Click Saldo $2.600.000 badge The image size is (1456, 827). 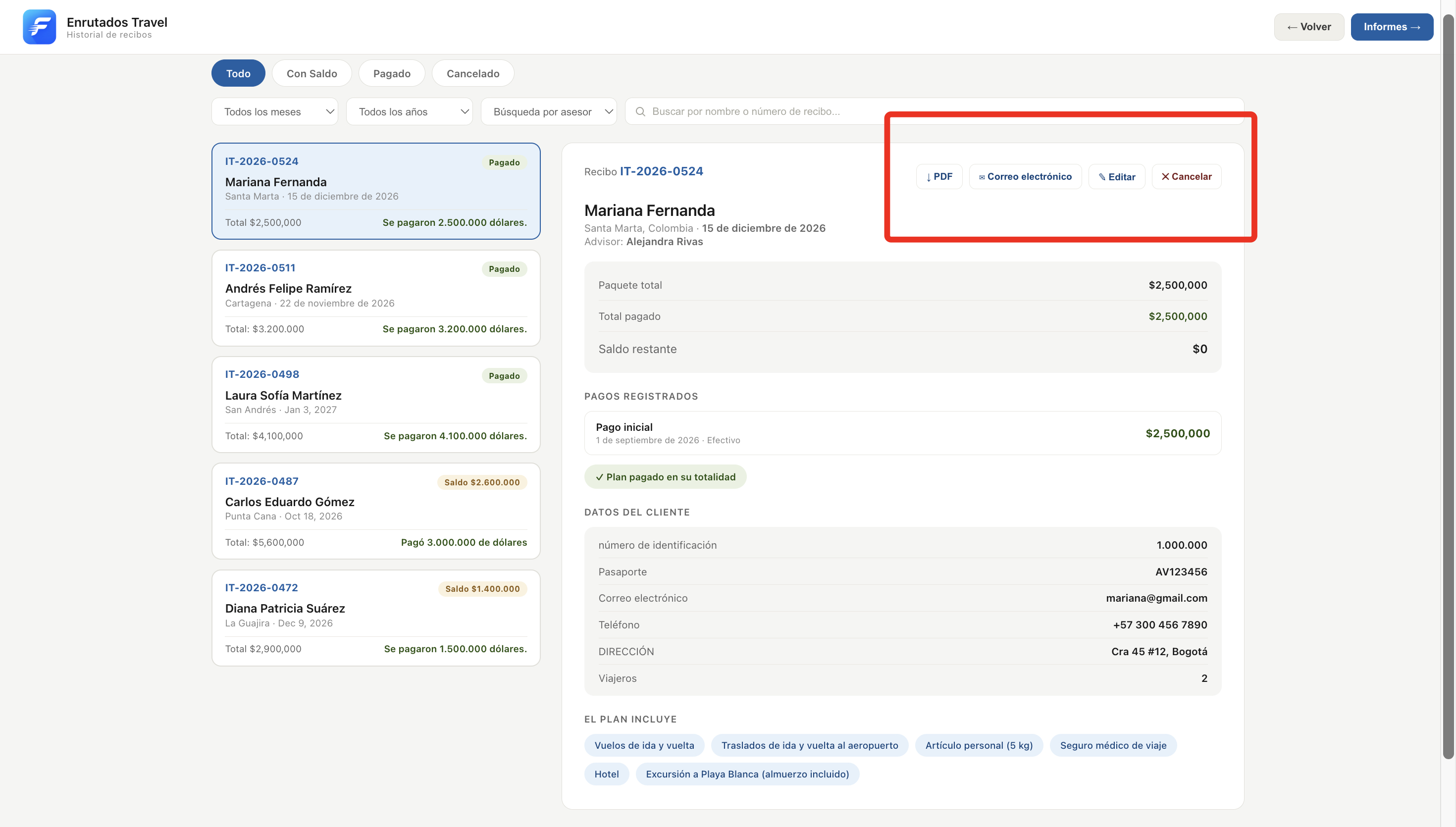pyautogui.click(x=482, y=482)
